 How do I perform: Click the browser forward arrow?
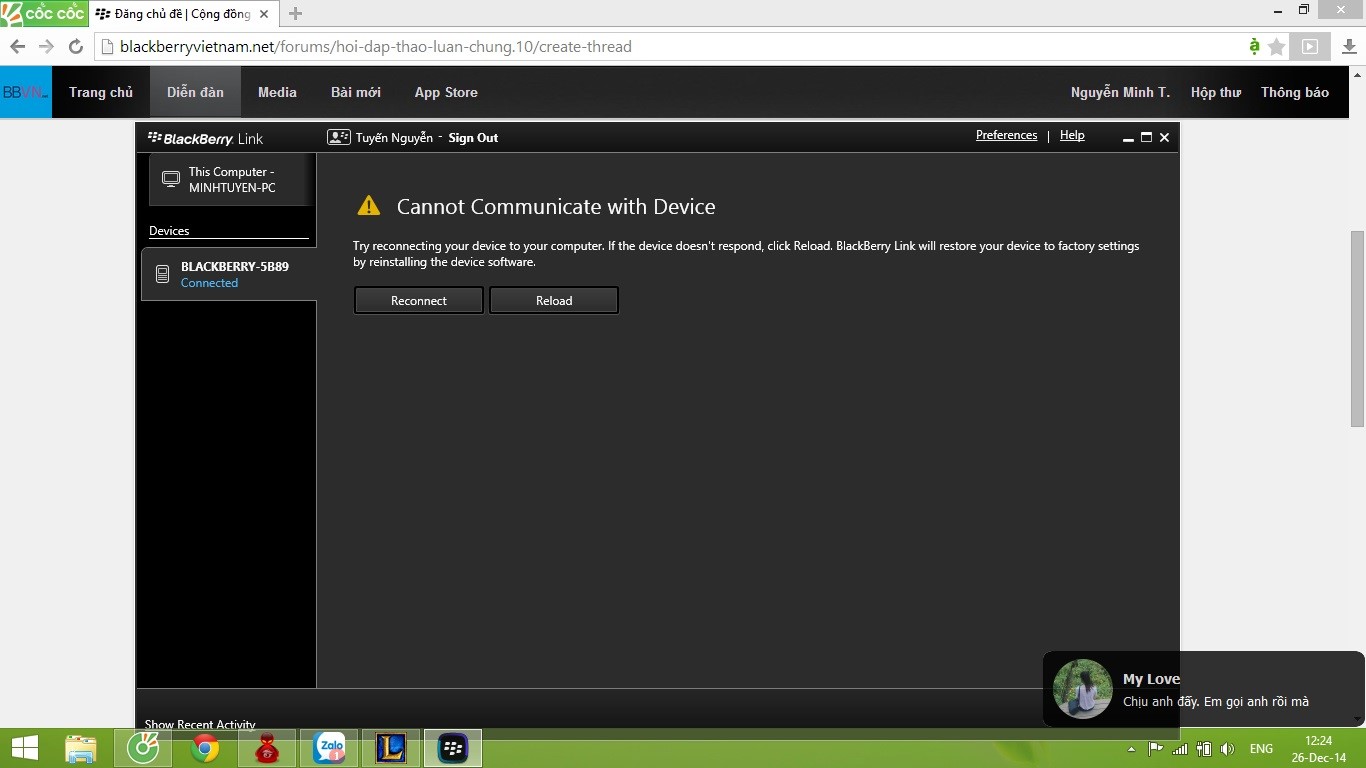[46, 47]
